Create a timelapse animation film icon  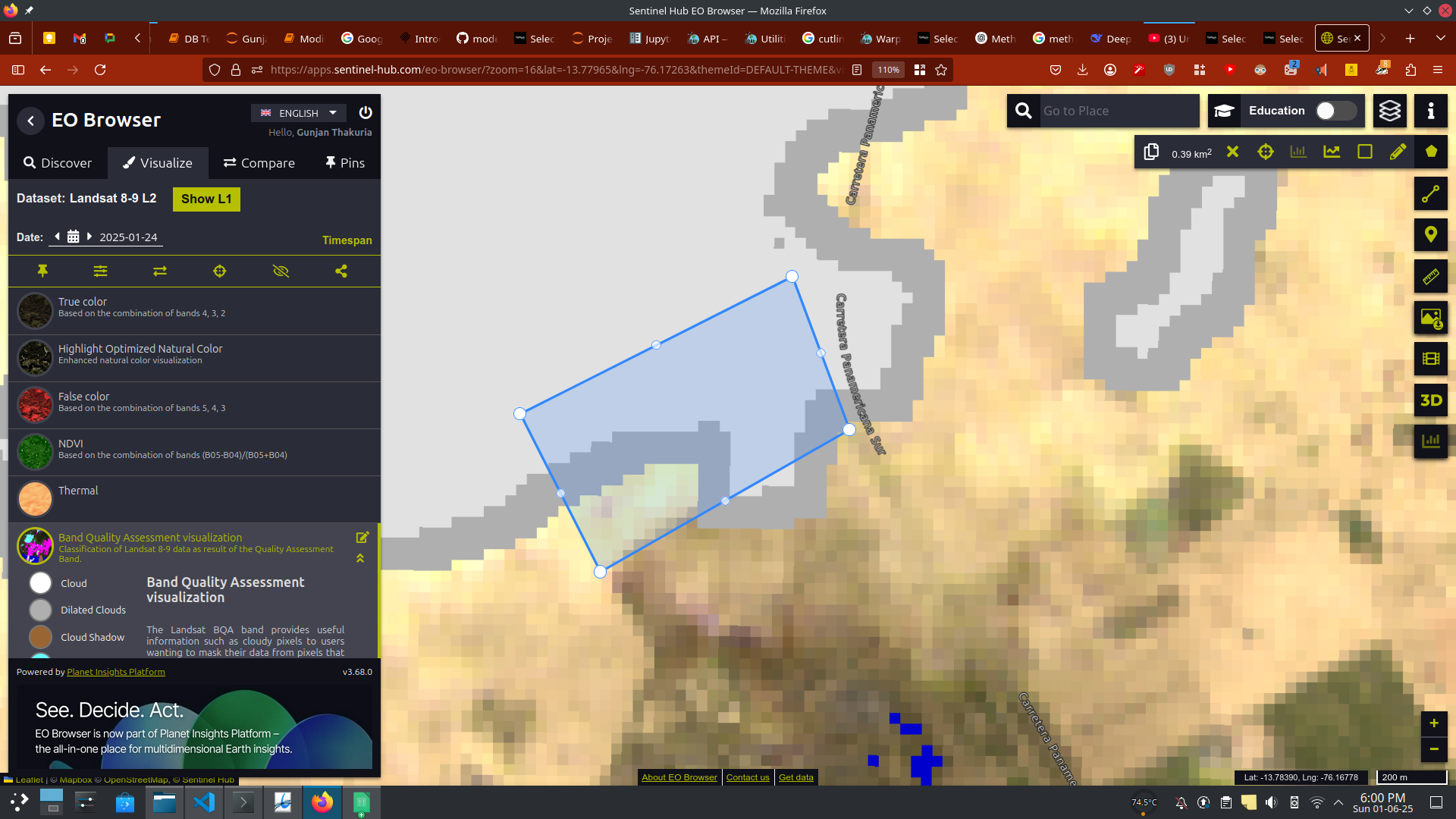tap(1431, 359)
